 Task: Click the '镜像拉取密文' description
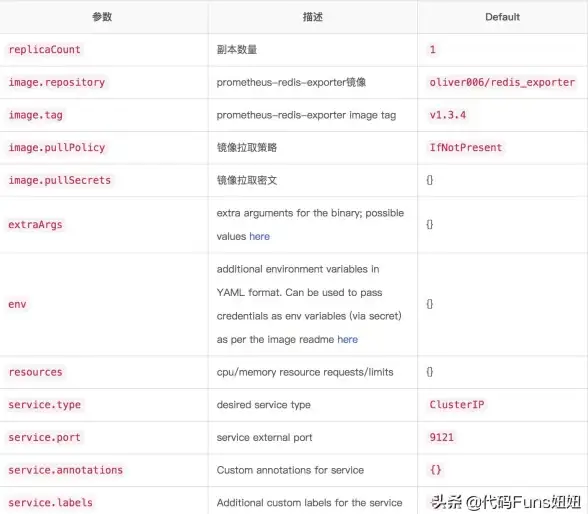click(x=247, y=181)
